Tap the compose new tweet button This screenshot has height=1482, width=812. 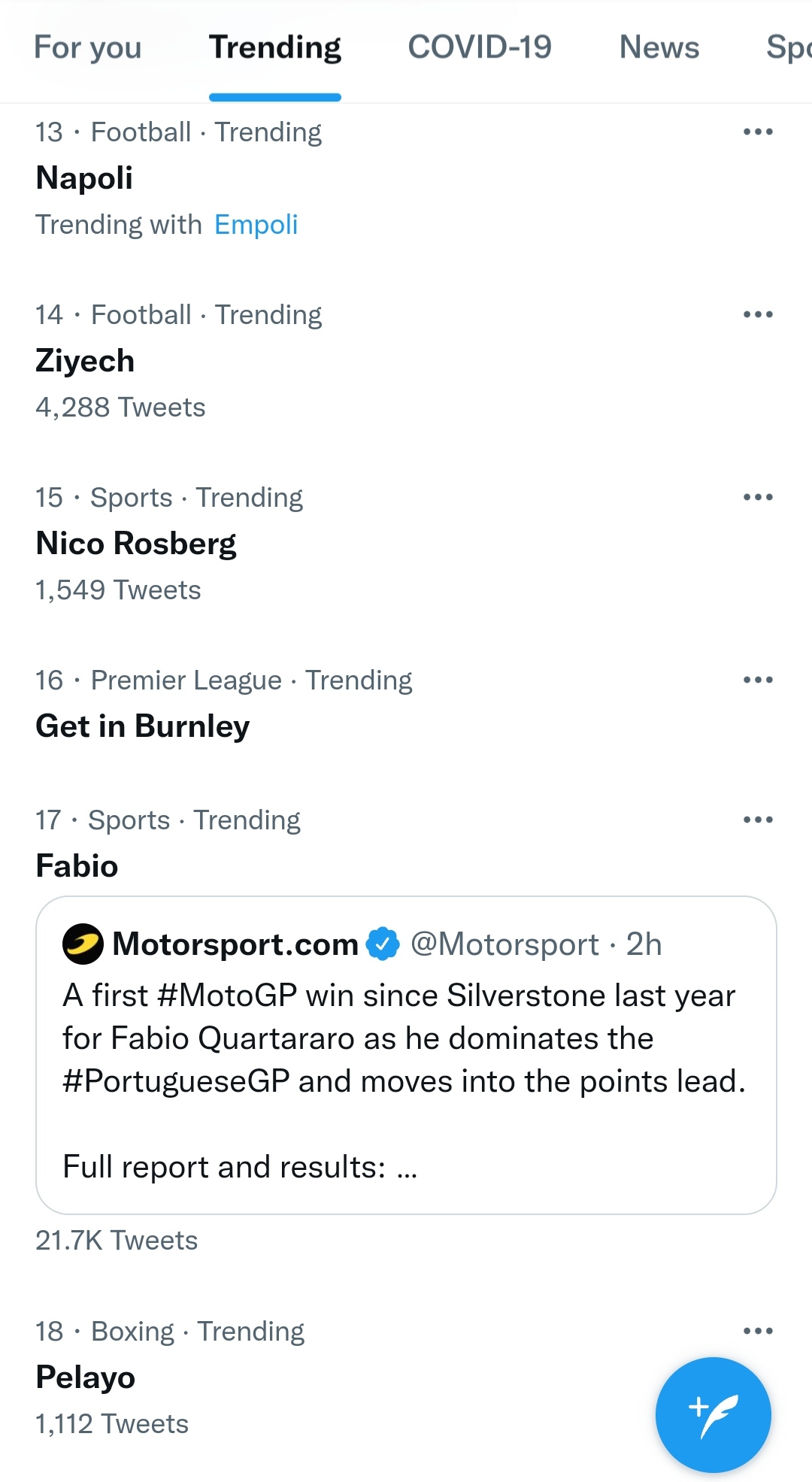pyautogui.click(x=713, y=1414)
